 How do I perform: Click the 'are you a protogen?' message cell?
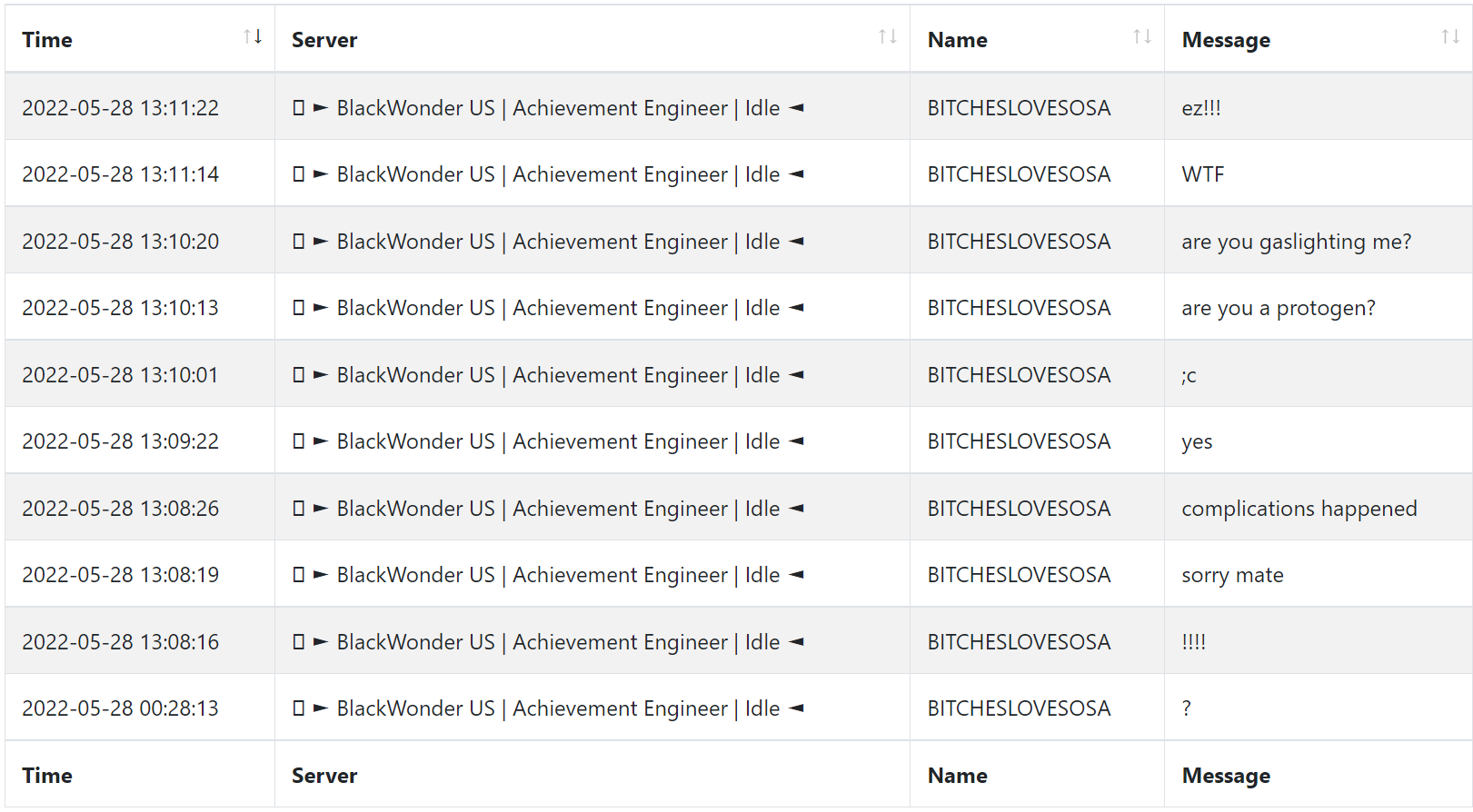(1319, 308)
